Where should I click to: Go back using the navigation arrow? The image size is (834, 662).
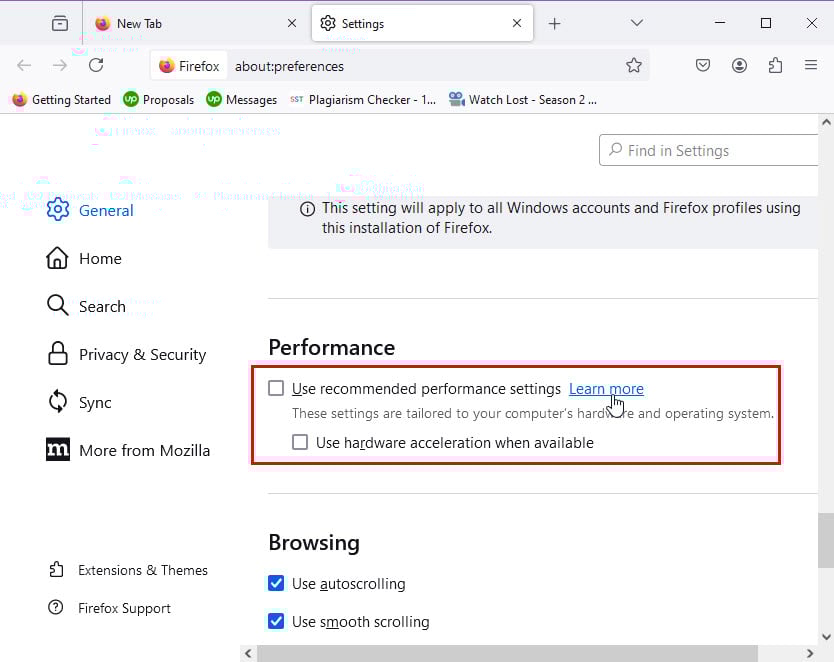coord(24,65)
